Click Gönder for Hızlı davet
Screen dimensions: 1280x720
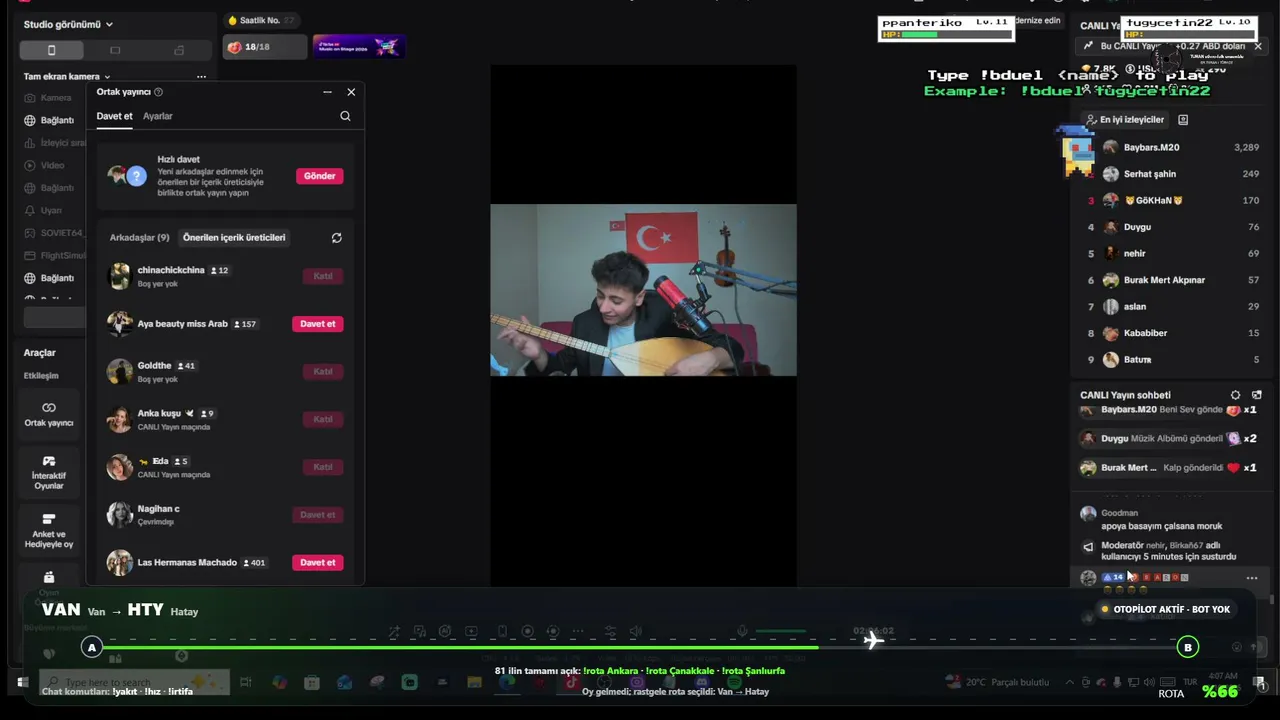click(x=320, y=176)
